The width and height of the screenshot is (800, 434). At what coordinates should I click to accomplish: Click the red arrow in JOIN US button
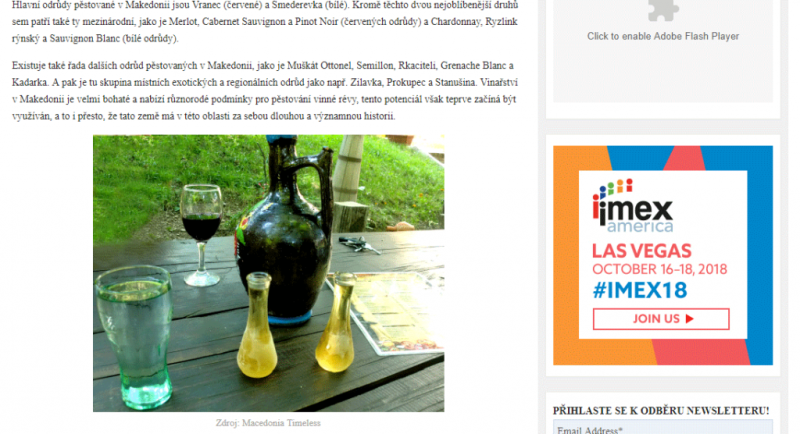coord(689,319)
